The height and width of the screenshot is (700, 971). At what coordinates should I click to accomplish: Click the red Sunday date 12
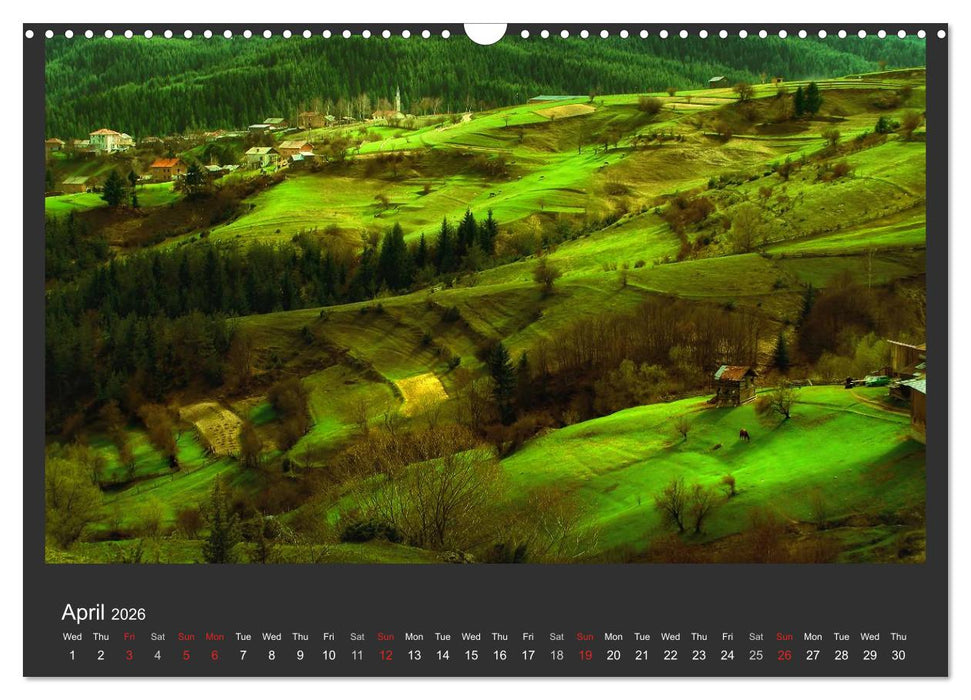[384, 652]
